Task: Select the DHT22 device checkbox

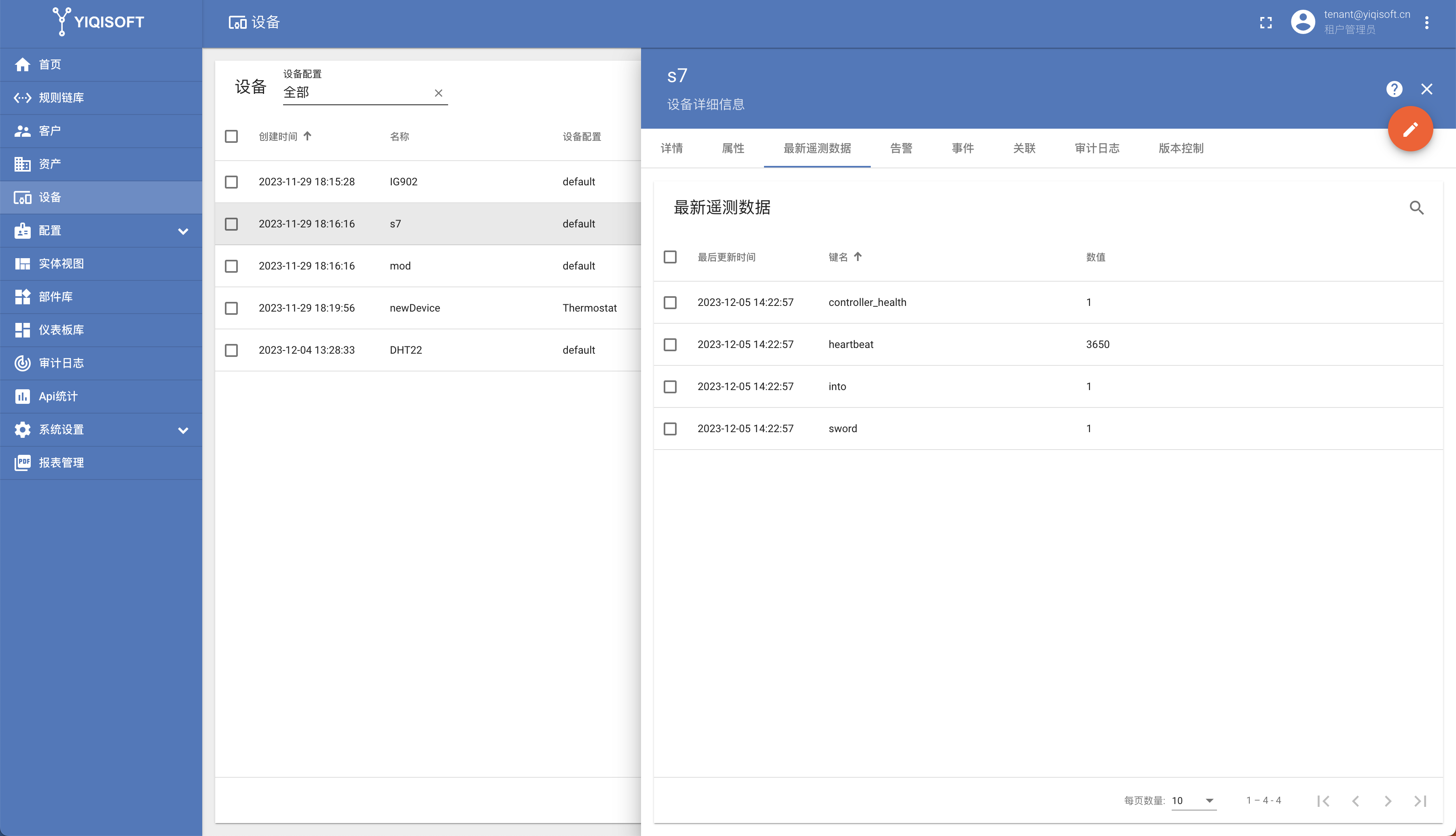Action: [231, 350]
